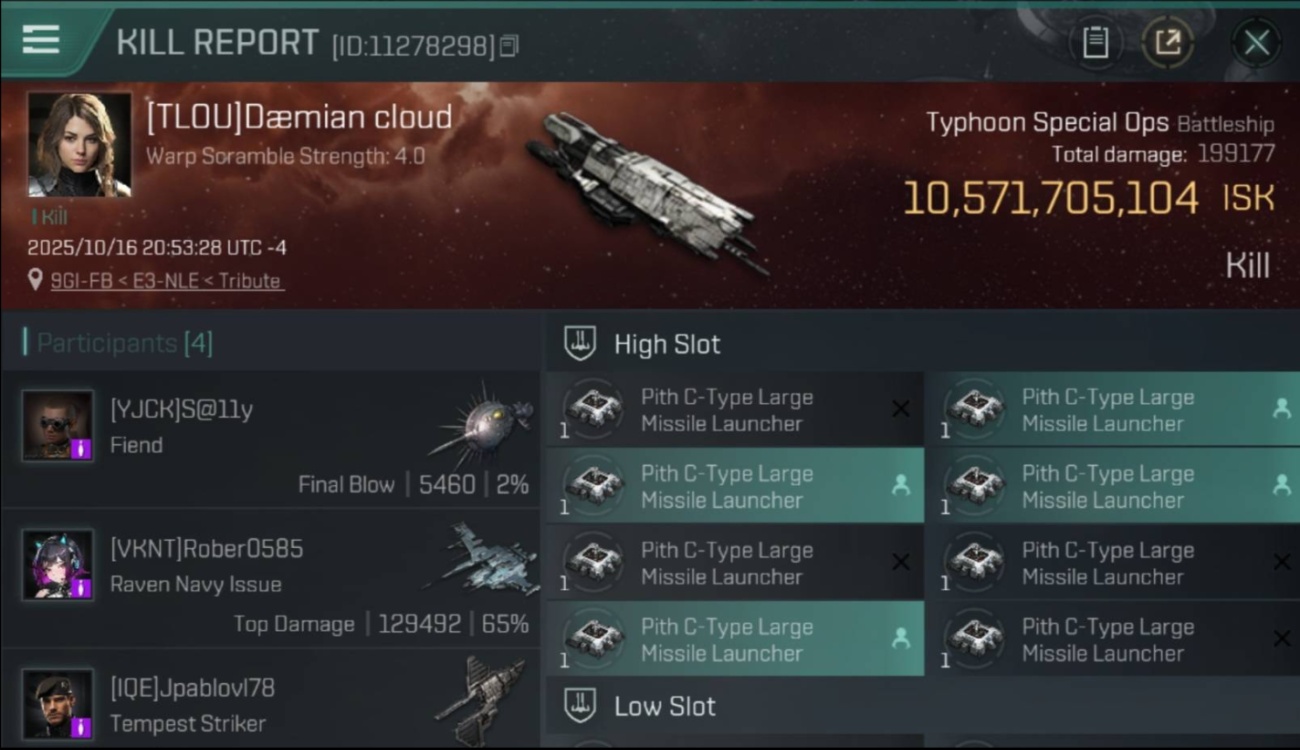Click the X marker on bottom-right launcher

click(x=1281, y=639)
